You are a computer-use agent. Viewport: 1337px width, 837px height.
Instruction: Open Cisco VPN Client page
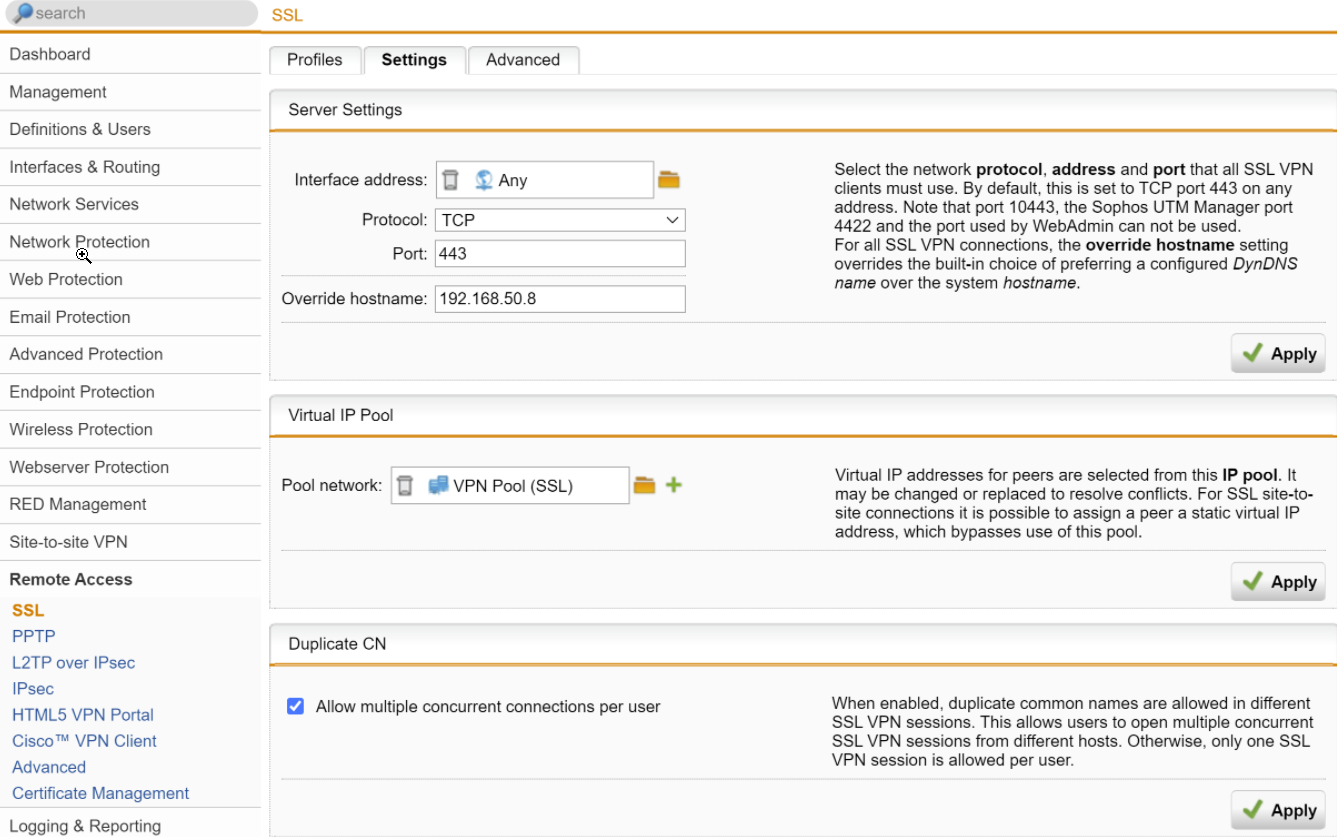(x=84, y=741)
